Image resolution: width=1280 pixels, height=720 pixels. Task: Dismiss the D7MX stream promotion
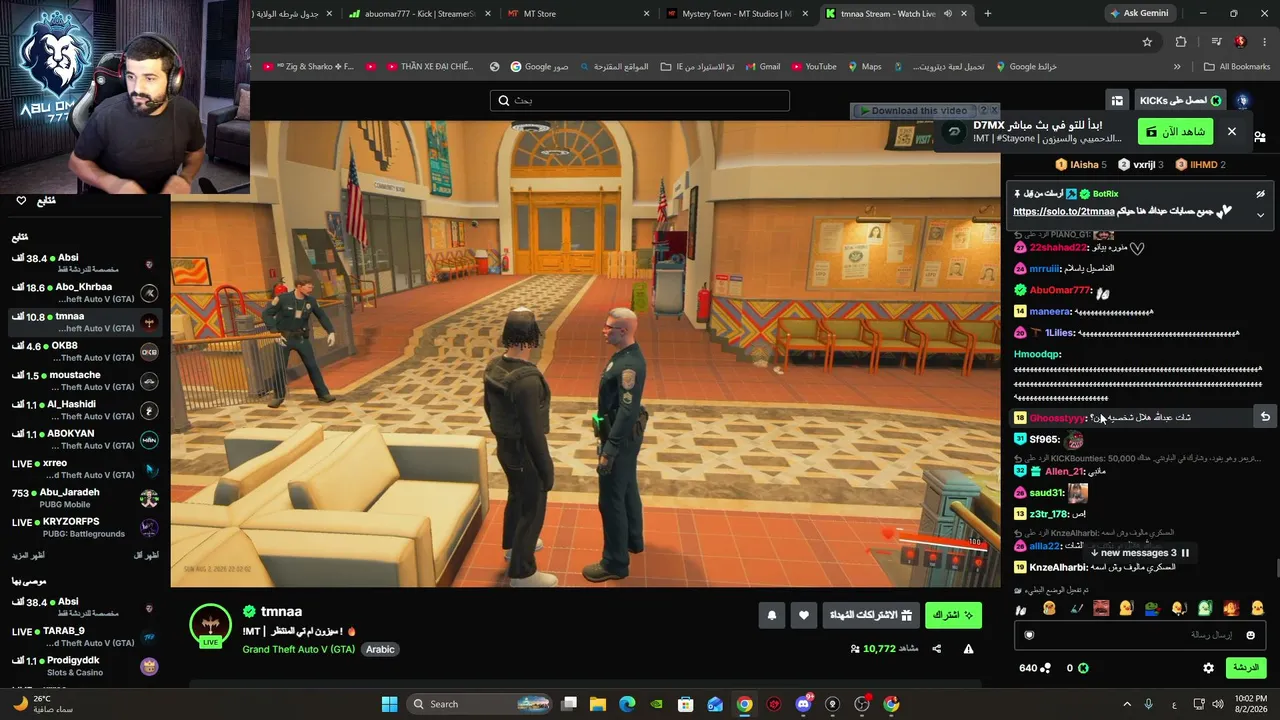[x=1232, y=132]
